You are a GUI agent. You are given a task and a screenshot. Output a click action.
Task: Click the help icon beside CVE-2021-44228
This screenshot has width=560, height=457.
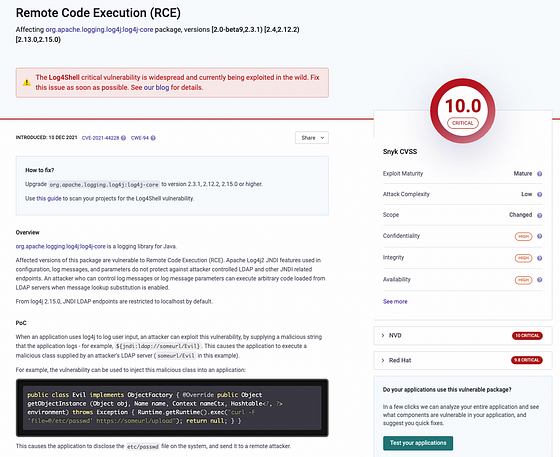pos(123,138)
